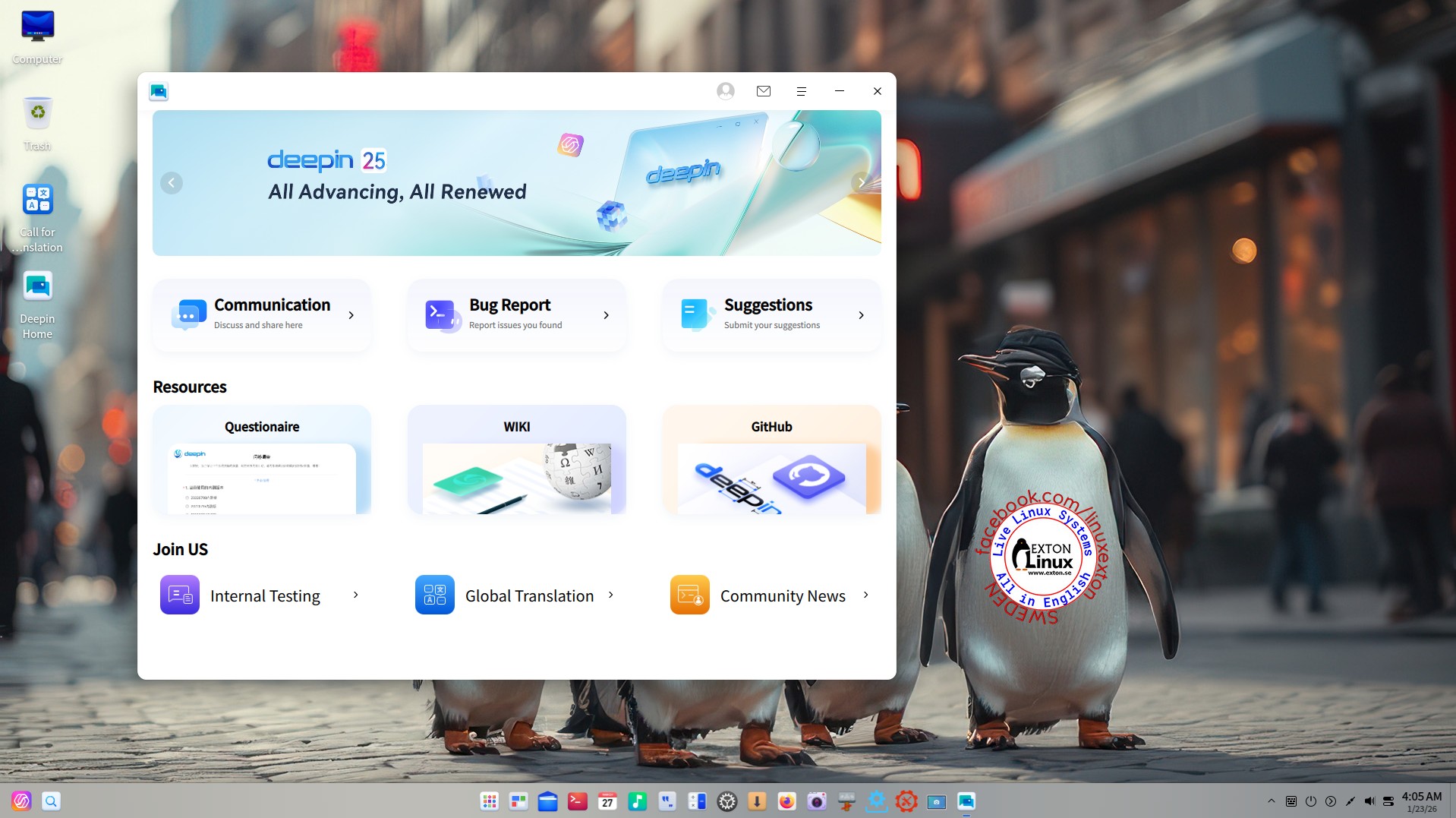This screenshot has width=1456, height=818.
Task: Open the Questionaire resource thumbnail
Action: click(x=262, y=477)
